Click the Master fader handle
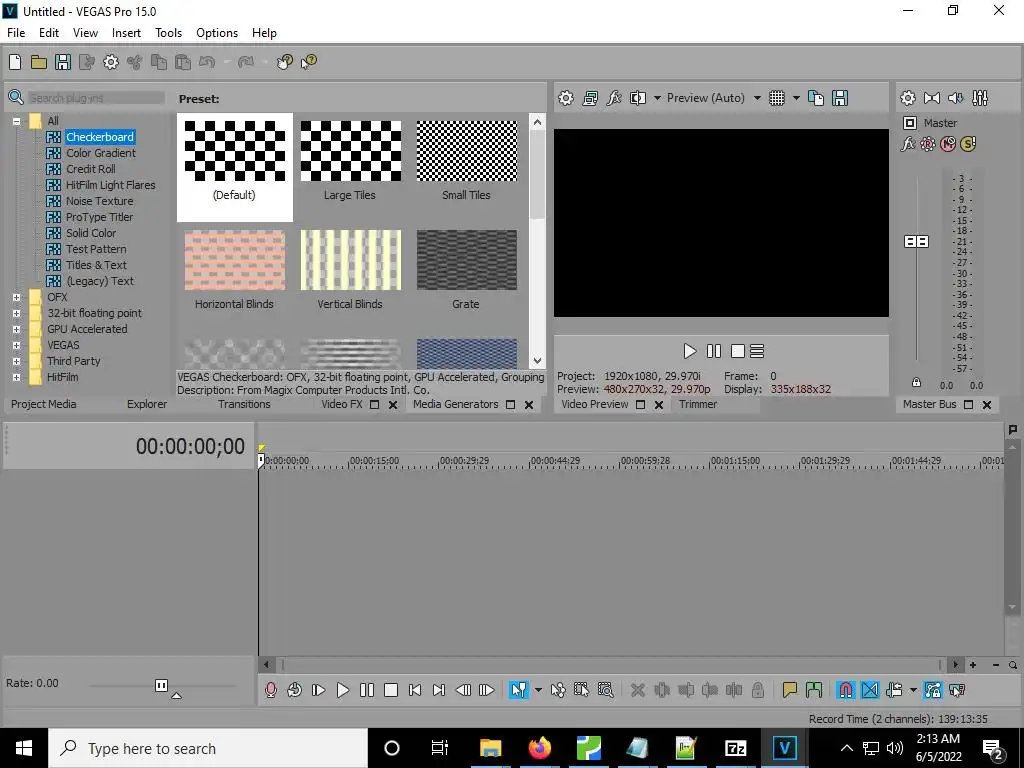The height and width of the screenshot is (768, 1024). coord(916,242)
